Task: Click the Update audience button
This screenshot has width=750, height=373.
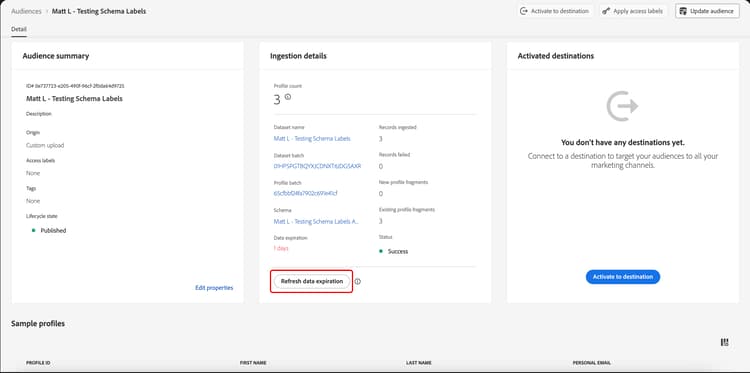Action: [707, 11]
